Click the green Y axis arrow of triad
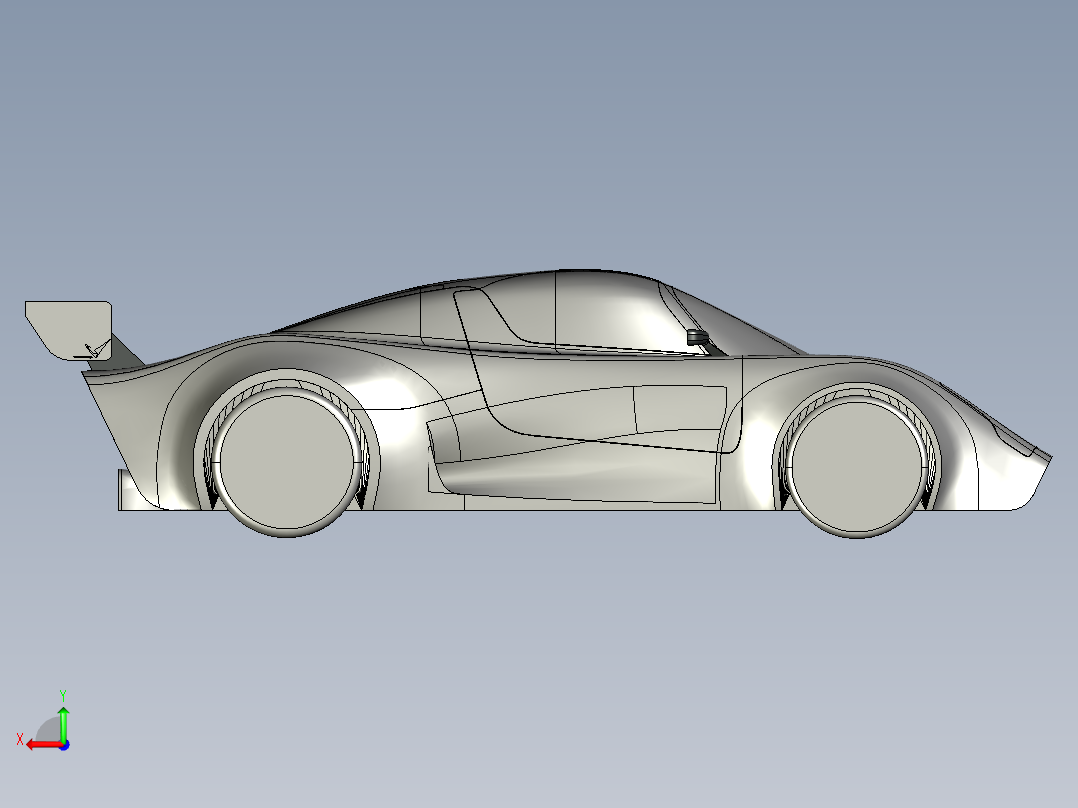The width and height of the screenshot is (1078, 808). (x=63, y=723)
